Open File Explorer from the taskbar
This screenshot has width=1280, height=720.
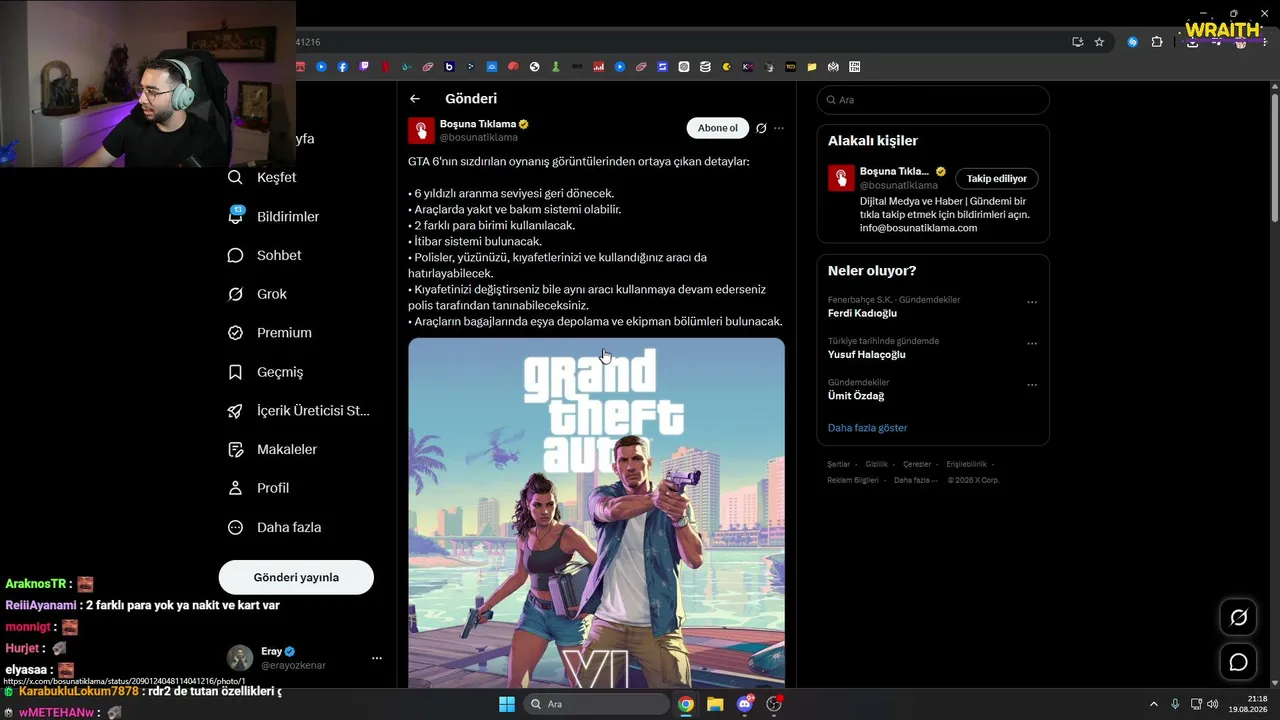pos(715,704)
